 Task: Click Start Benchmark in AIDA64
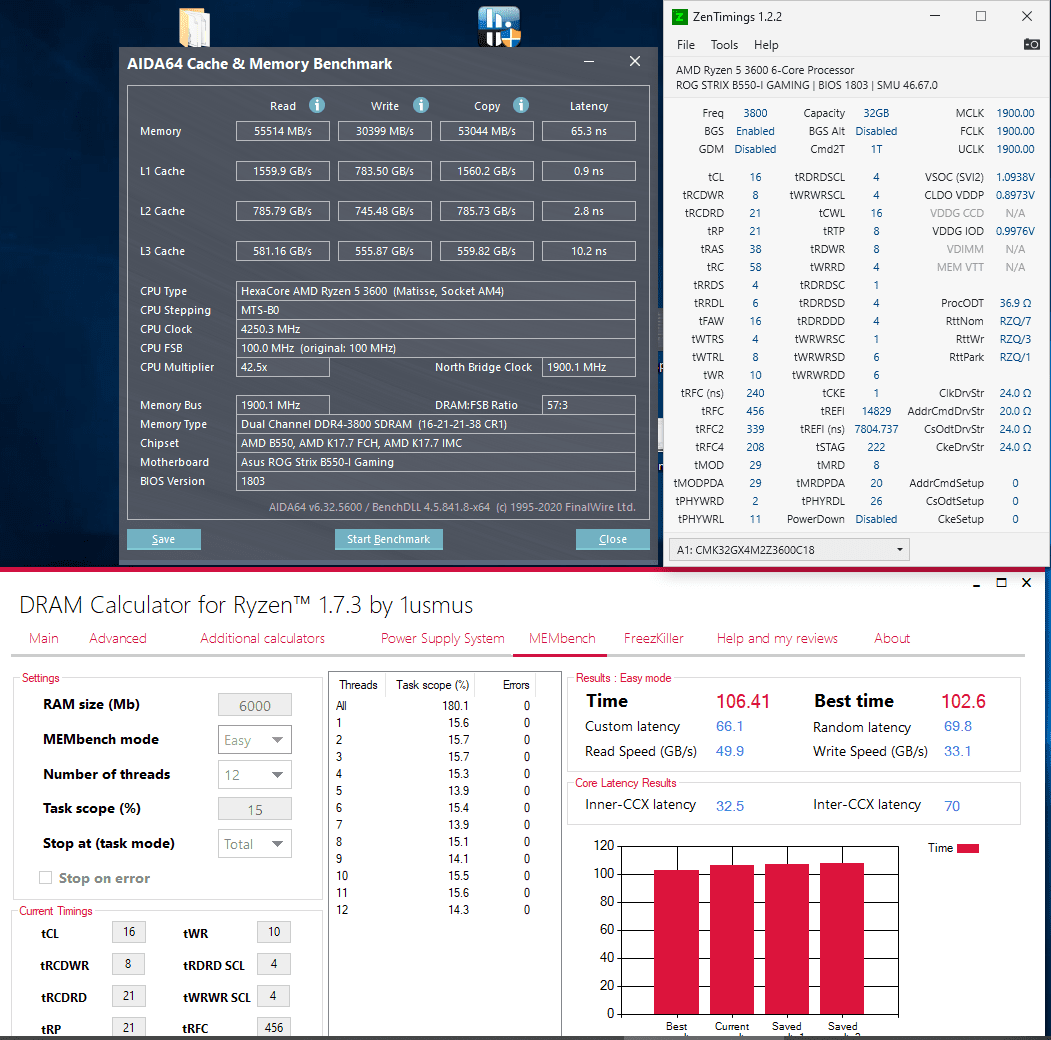[x=389, y=539]
